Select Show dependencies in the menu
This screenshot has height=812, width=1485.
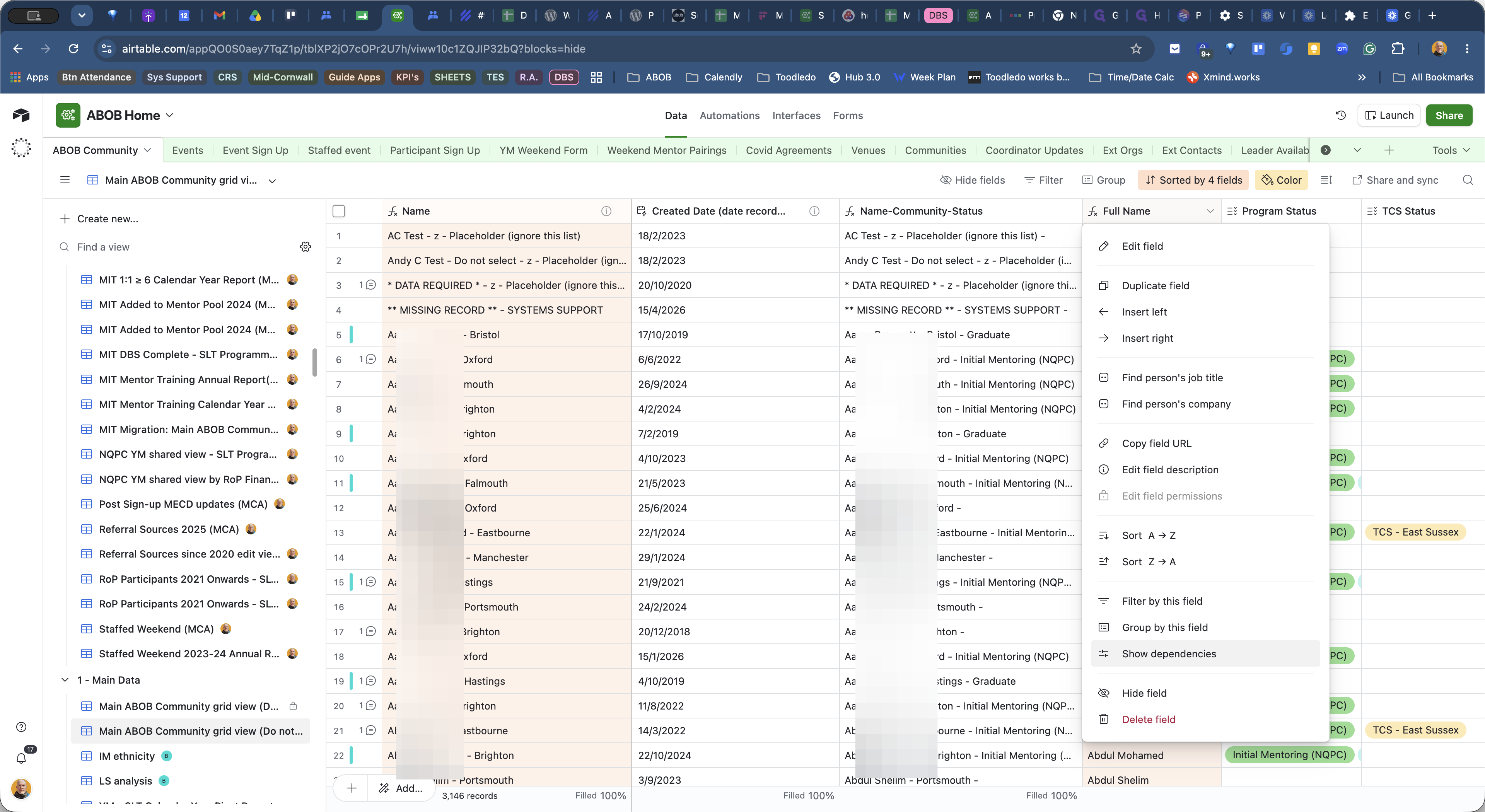coord(1205,653)
